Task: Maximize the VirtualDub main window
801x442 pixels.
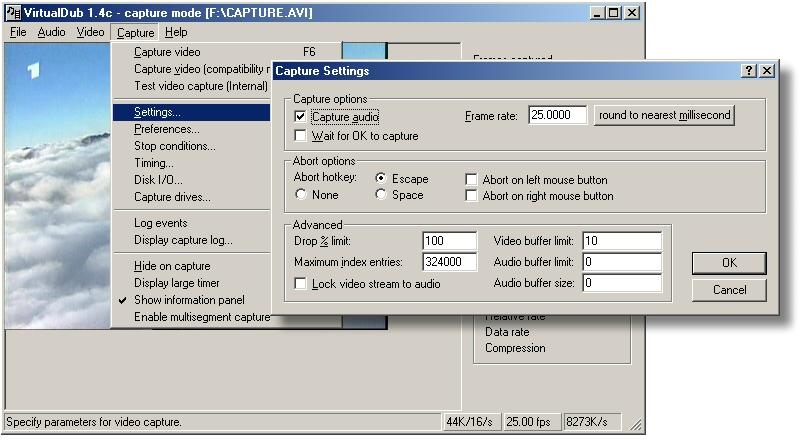Action: pyautogui.click(x=614, y=12)
